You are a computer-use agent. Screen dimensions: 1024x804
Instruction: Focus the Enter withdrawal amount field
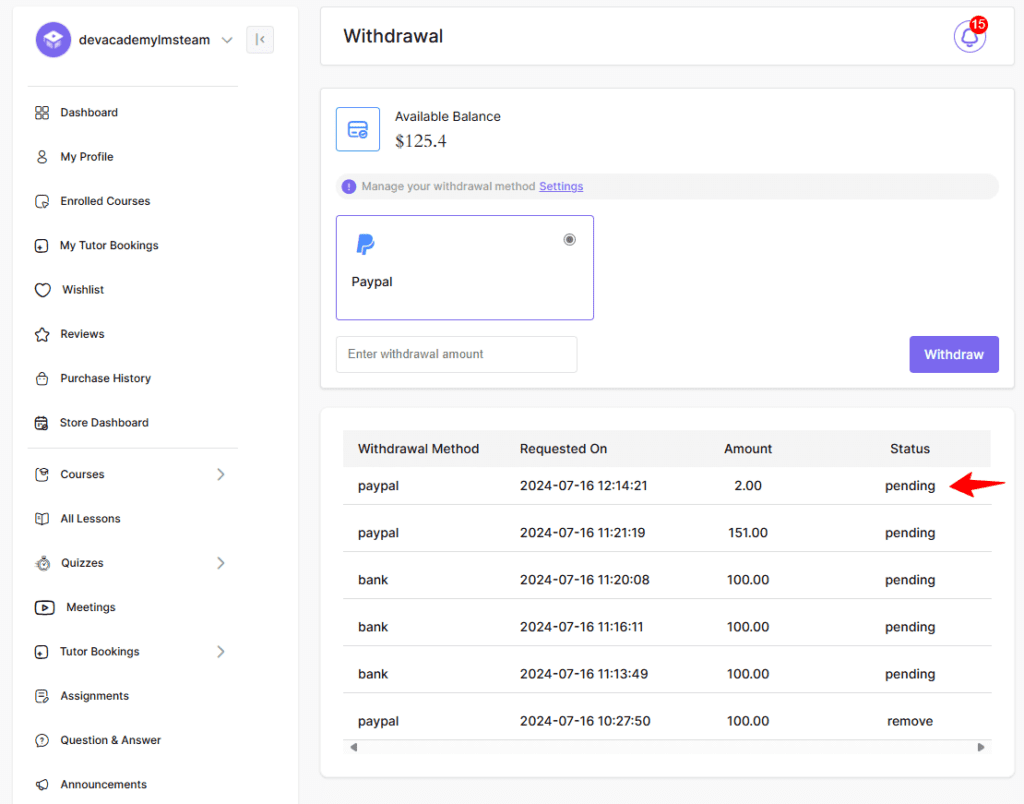pos(456,354)
